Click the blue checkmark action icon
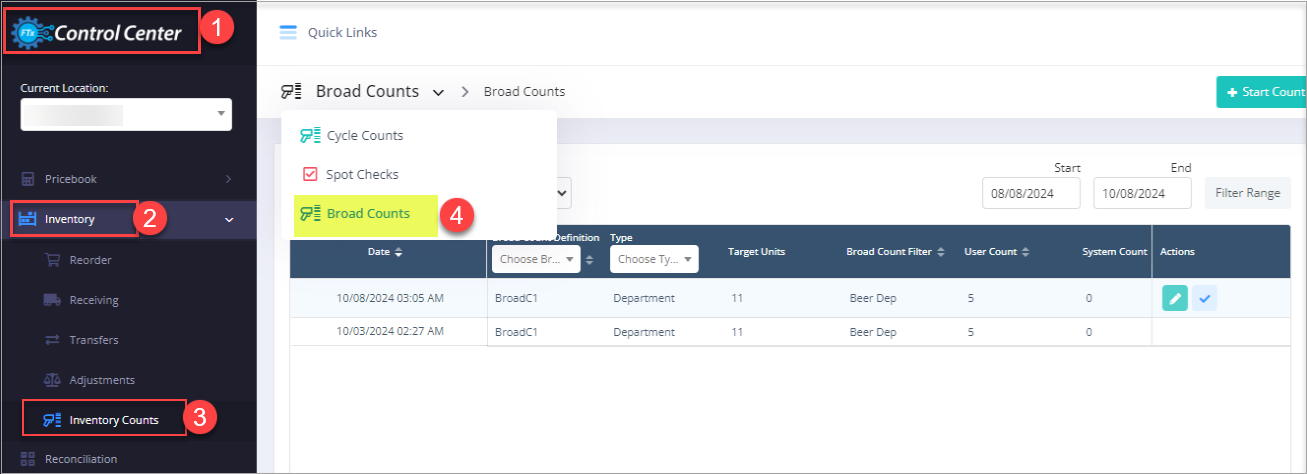 point(1204,298)
